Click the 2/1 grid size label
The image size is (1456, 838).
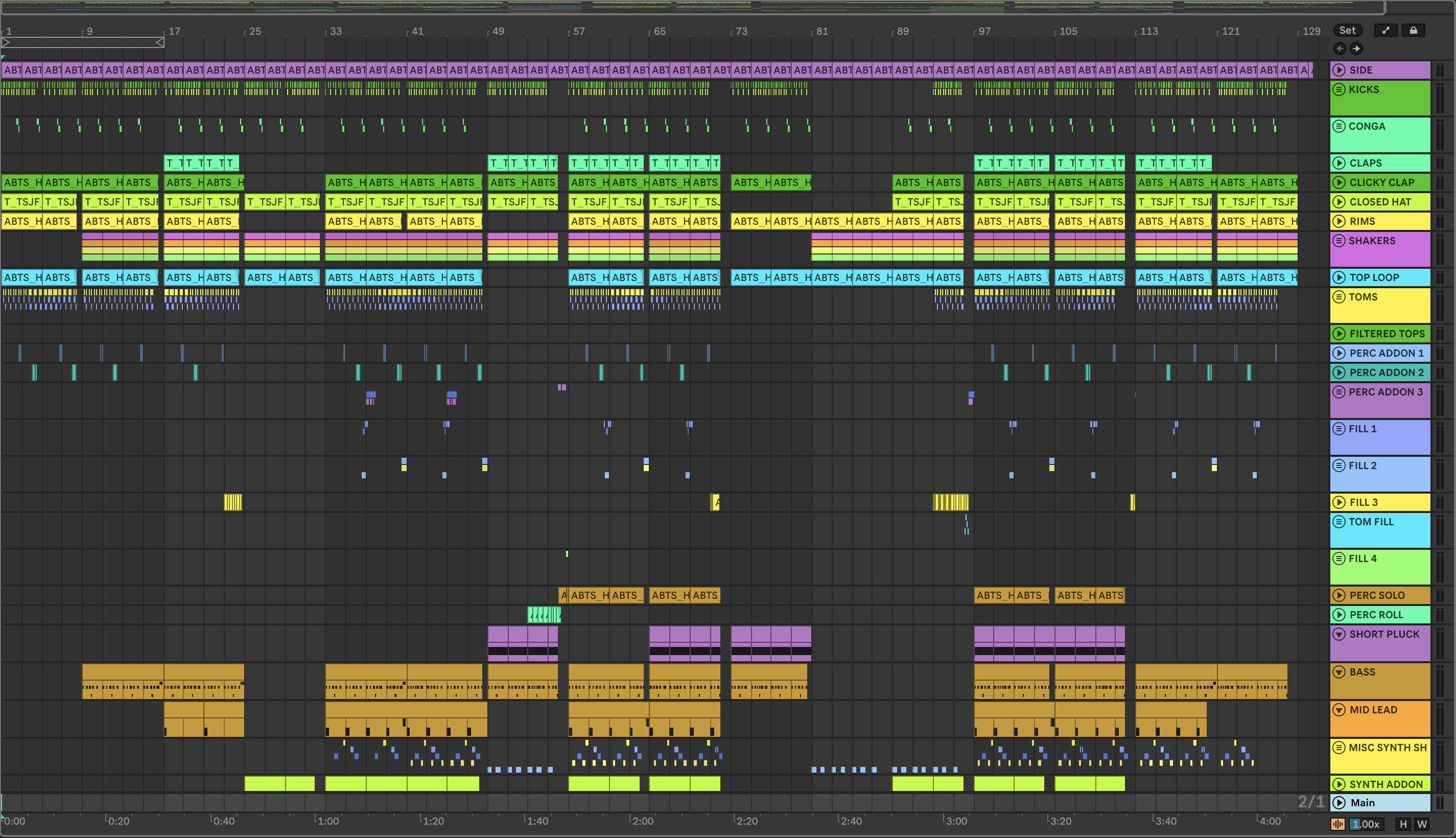[1311, 802]
